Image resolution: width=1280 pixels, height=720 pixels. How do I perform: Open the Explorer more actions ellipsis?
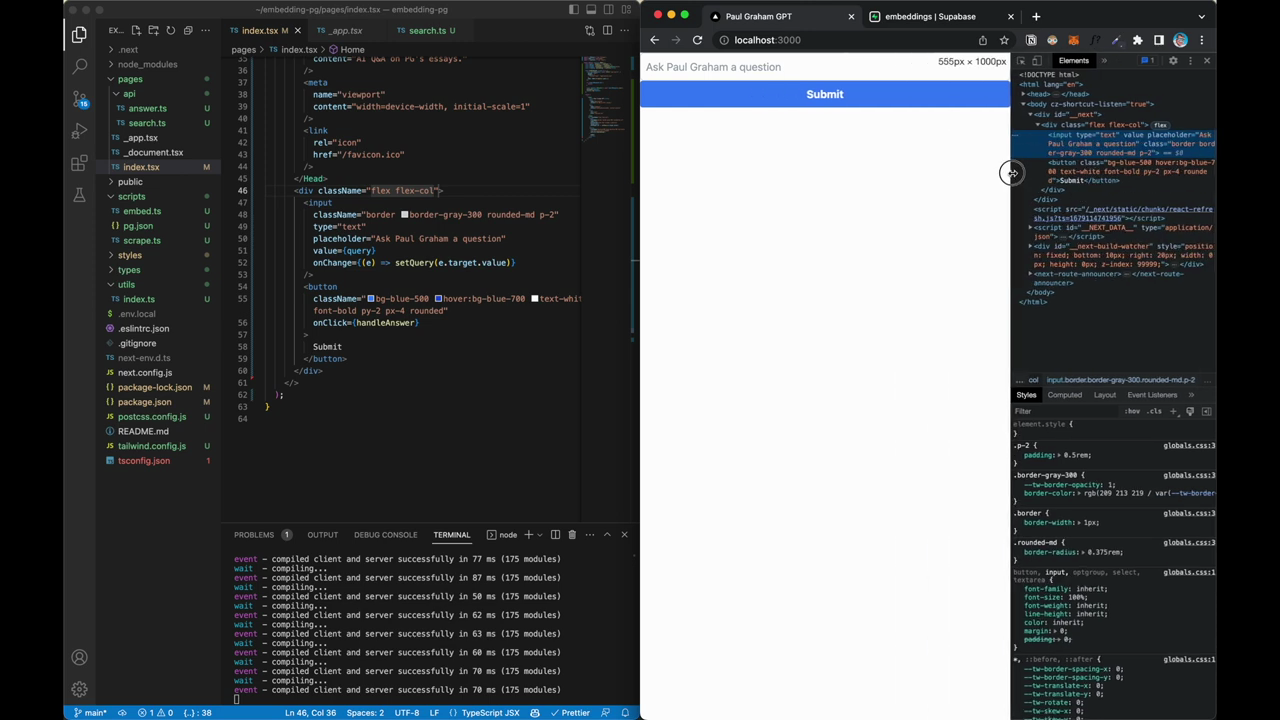(204, 30)
